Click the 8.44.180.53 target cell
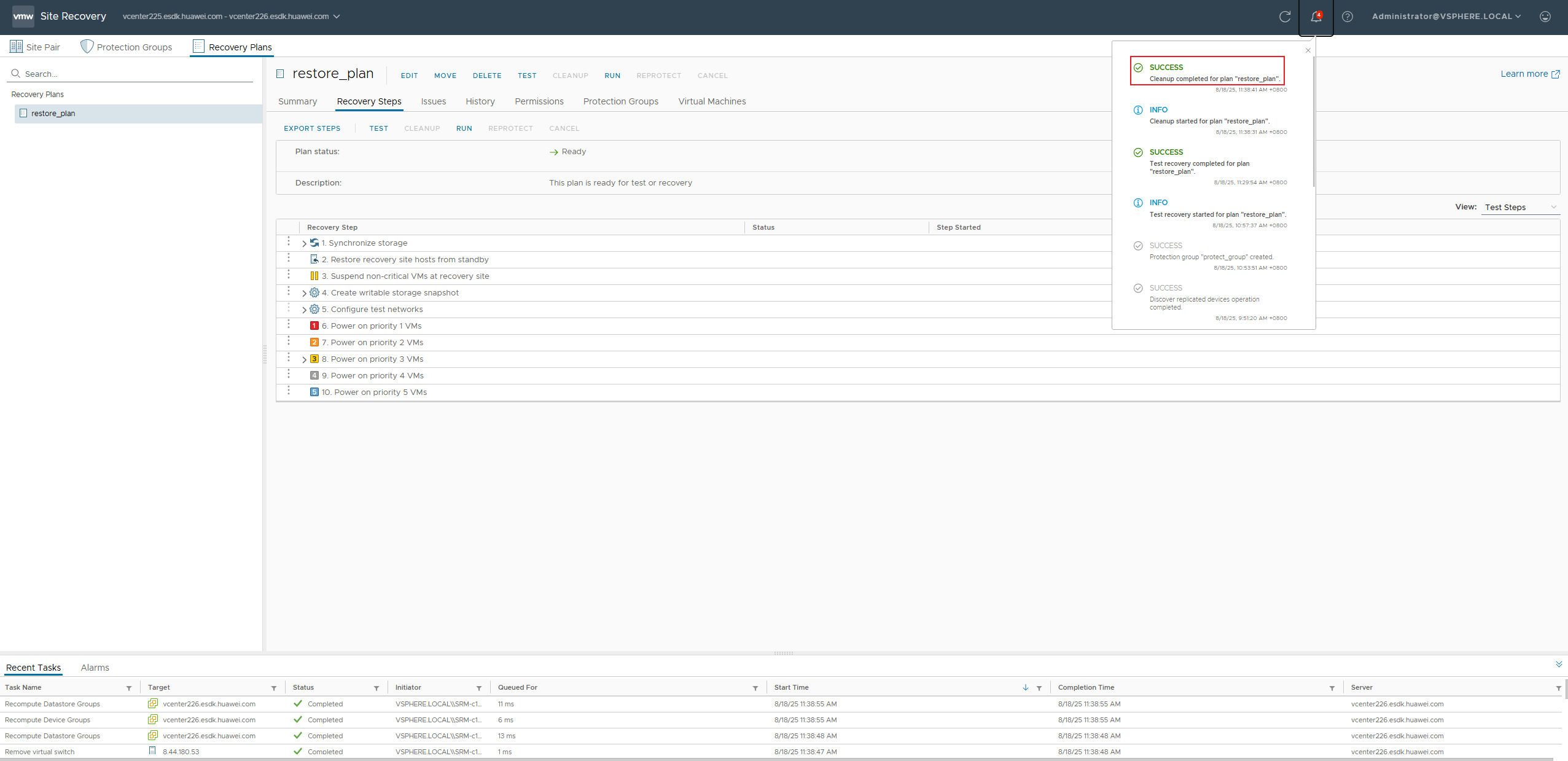 click(x=181, y=752)
